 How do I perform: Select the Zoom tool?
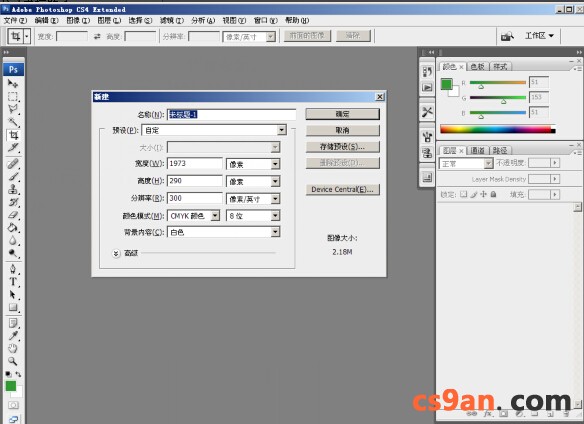point(13,361)
